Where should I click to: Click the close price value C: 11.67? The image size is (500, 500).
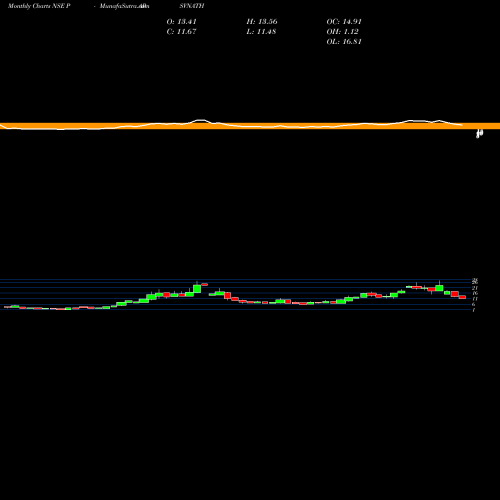pyautogui.click(x=182, y=32)
